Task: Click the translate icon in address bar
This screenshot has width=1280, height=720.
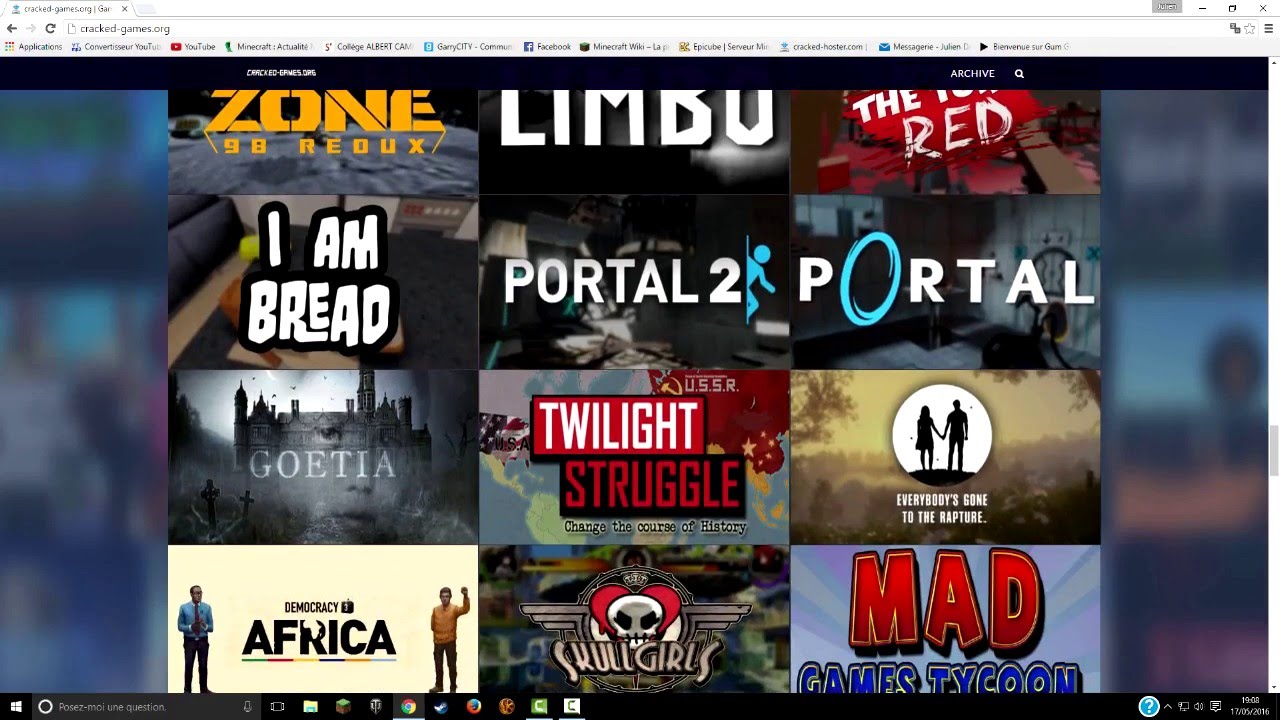Action: pyautogui.click(x=1235, y=28)
